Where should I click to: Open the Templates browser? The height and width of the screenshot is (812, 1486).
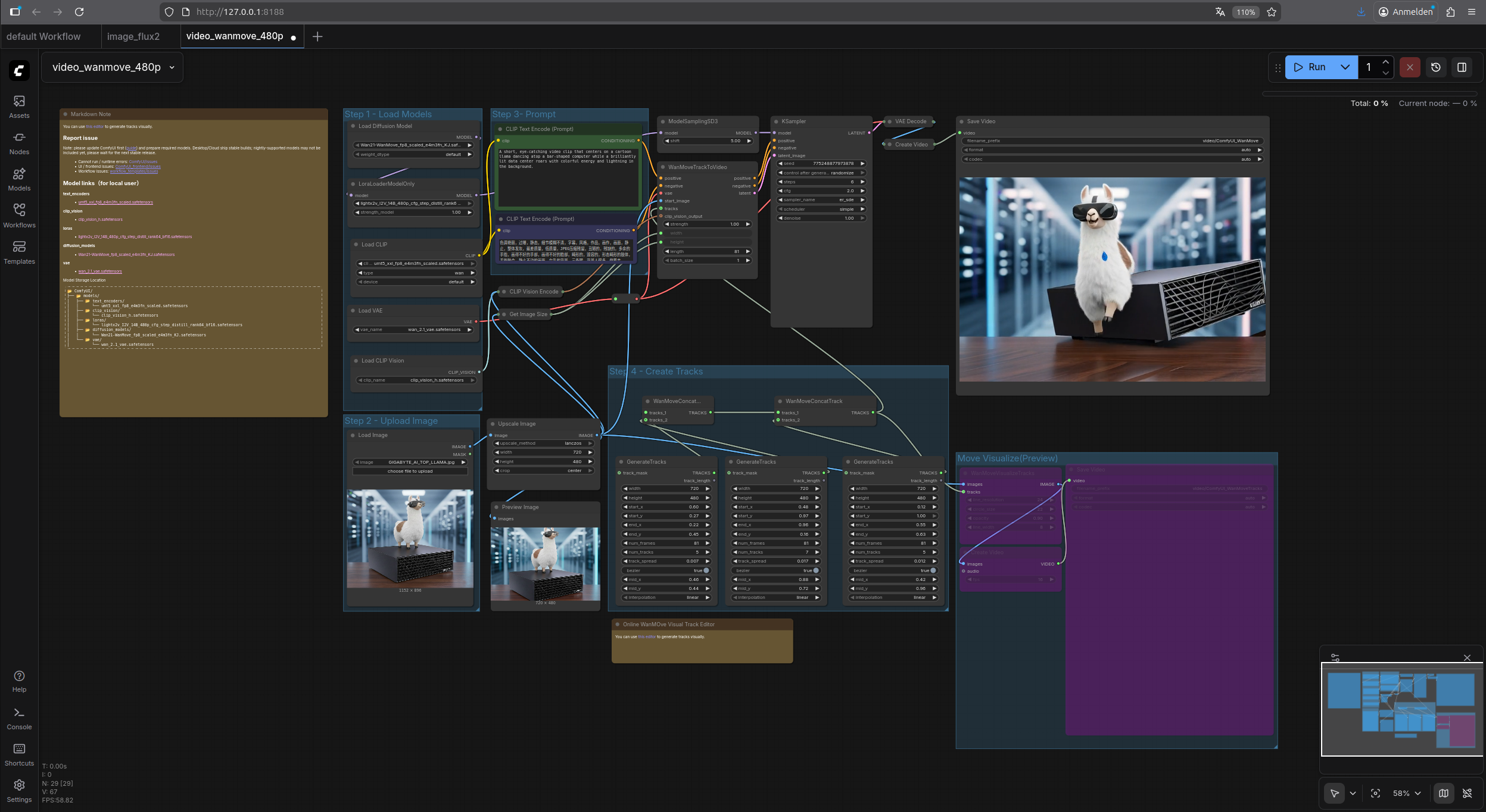click(19, 252)
